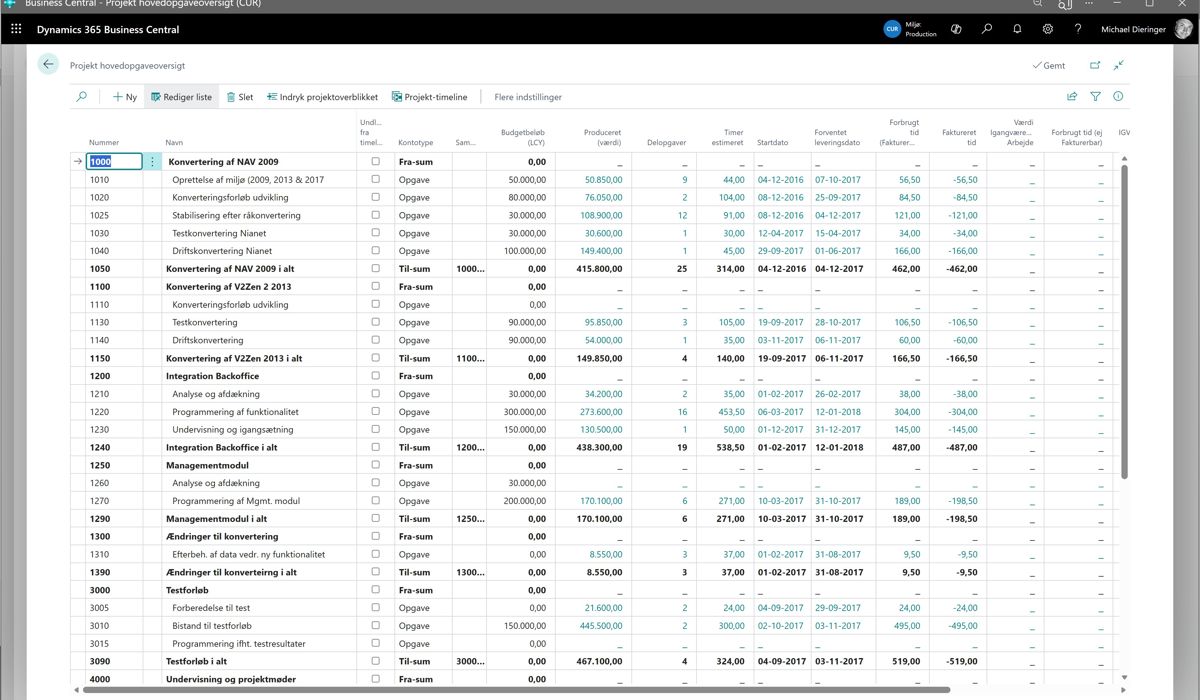Open the Kontotype column header menu
Viewport: 1200px width, 700px height.
pyautogui.click(x=416, y=142)
